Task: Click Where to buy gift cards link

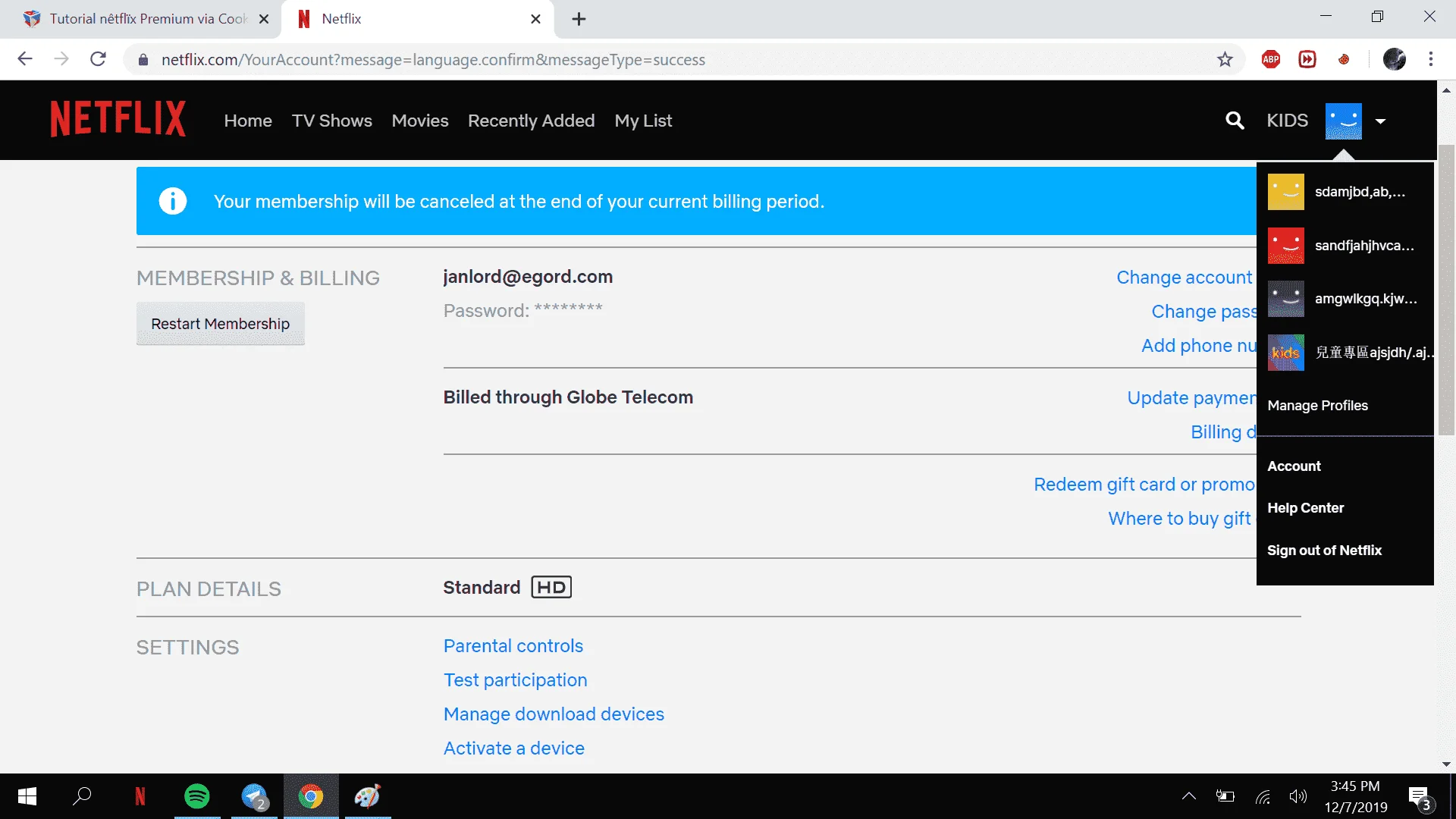Action: click(1181, 519)
